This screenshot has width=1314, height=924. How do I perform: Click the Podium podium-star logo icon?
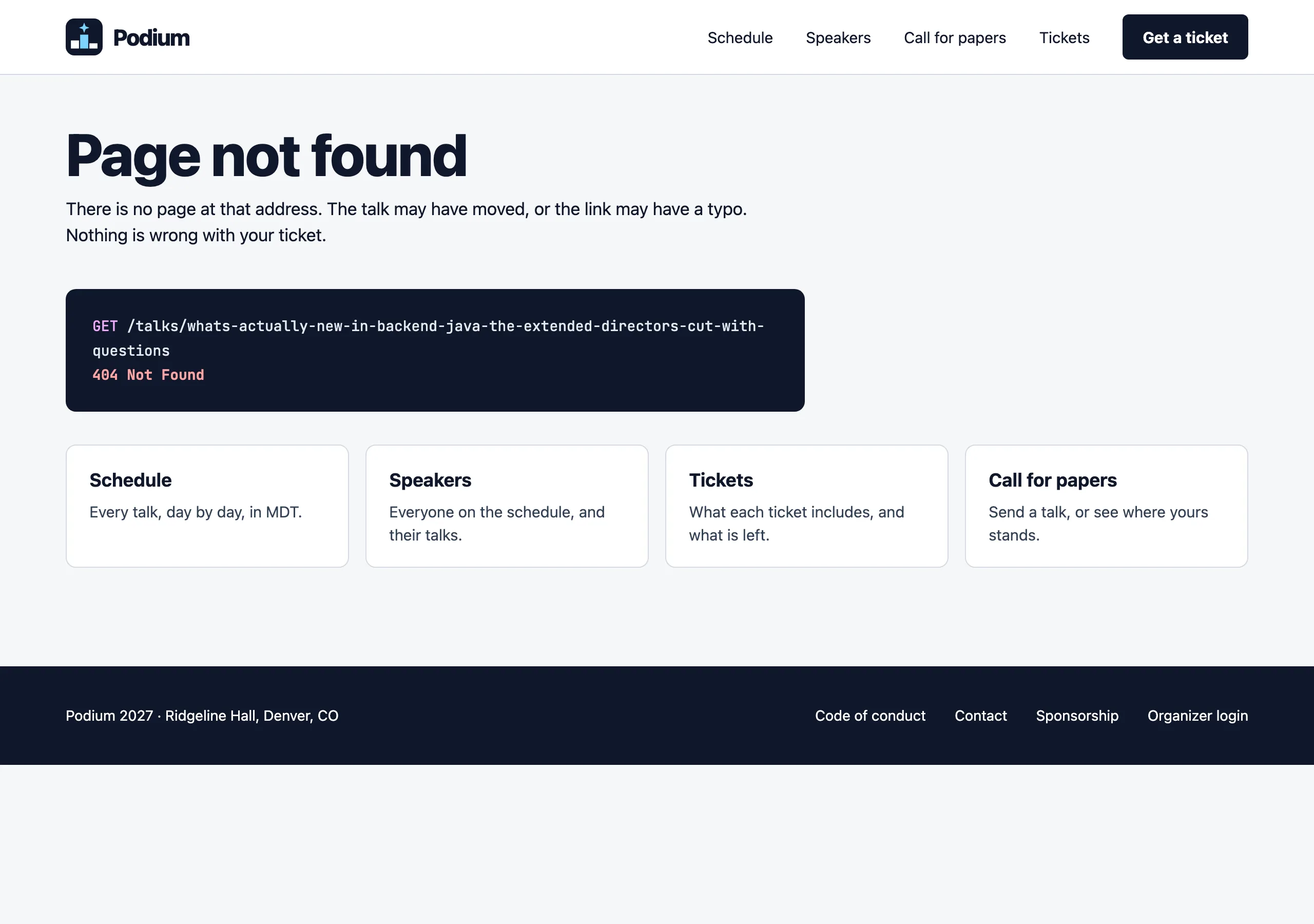pos(84,37)
